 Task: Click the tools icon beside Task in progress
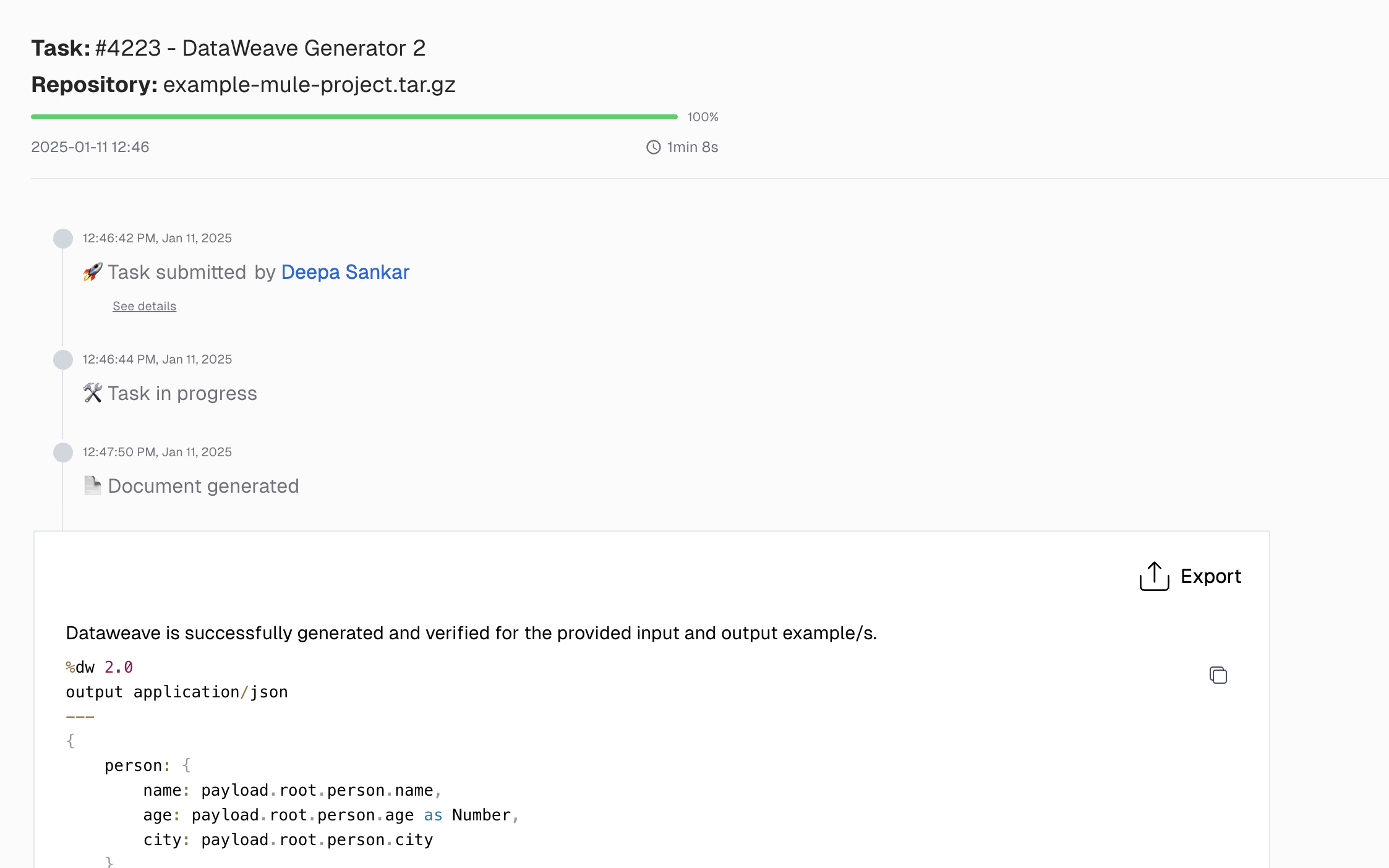click(93, 393)
